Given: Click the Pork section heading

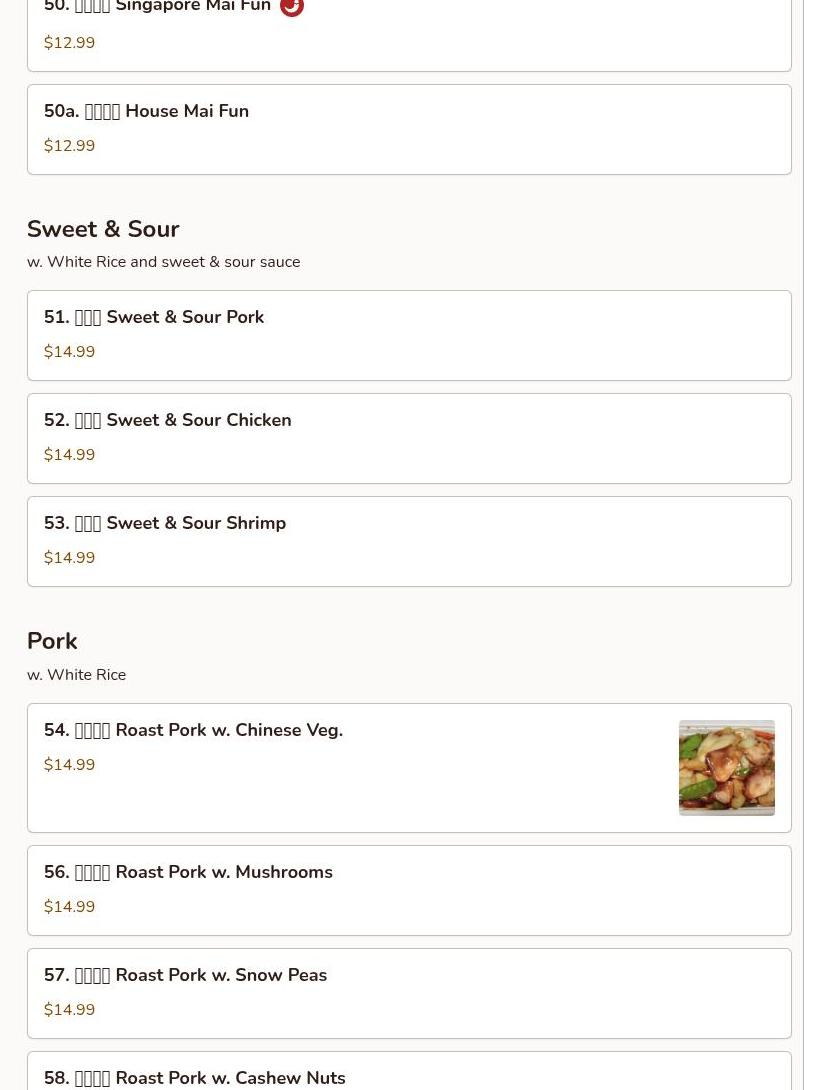Looking at the screenshot, I should coord(52,641).
